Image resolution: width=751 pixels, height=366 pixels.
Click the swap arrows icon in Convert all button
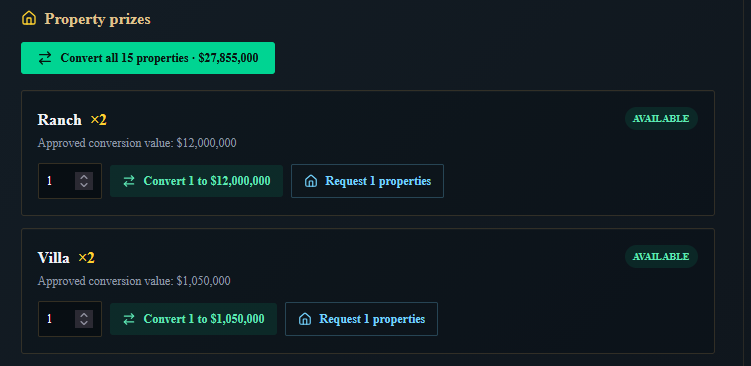(45, 58)
